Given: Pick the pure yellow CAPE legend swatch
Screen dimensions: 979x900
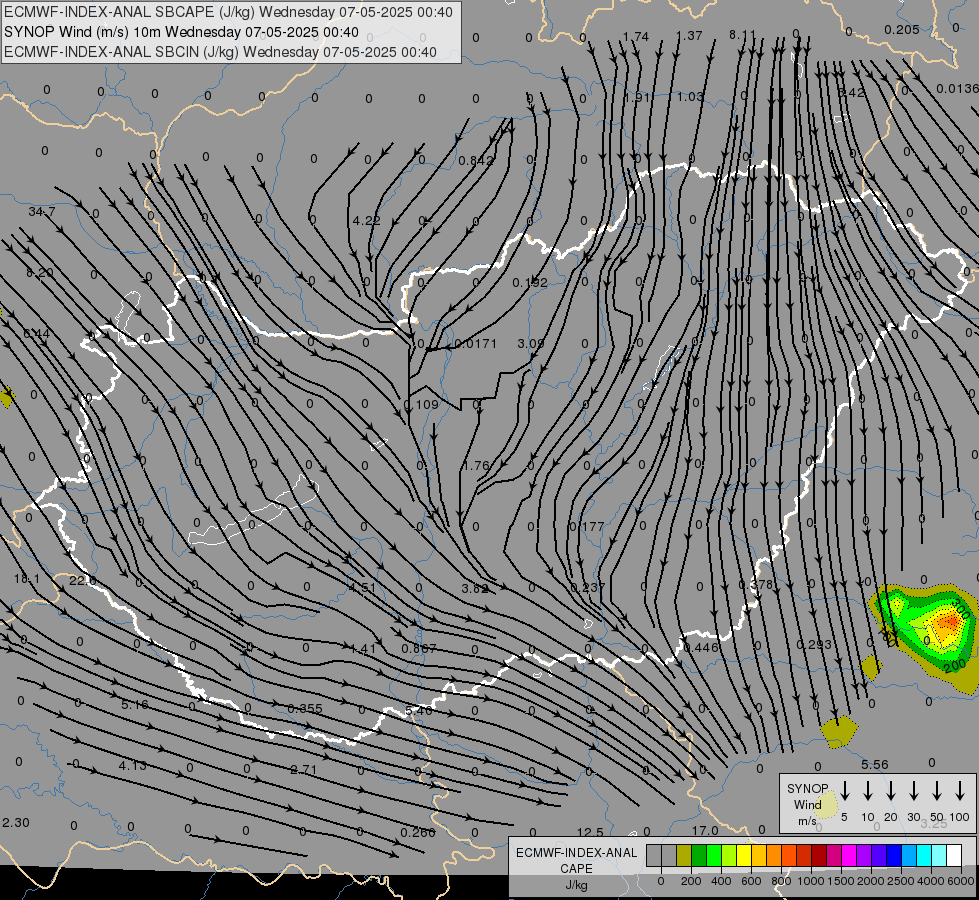Looking at the screenshot, I should pos(744,856).
